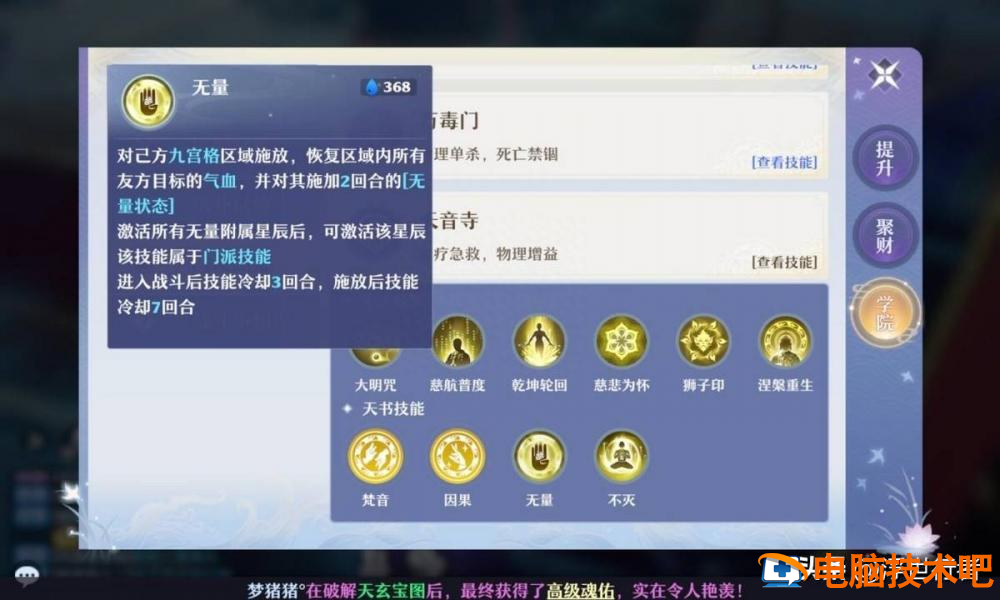Select the 学院 side tab

(x=885, y=313)
